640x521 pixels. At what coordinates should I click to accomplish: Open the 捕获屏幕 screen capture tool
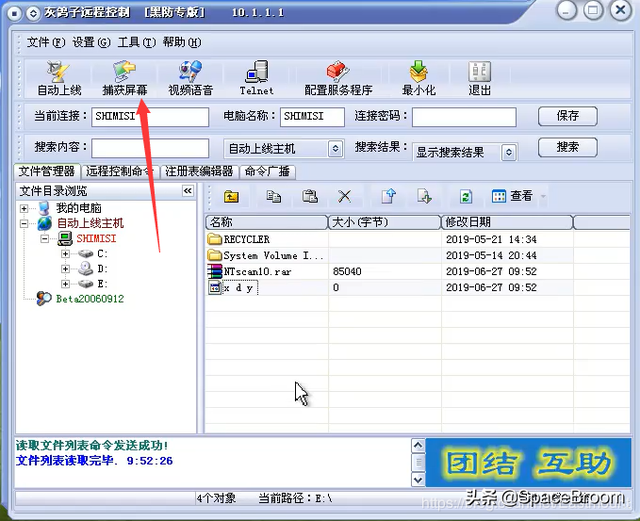tap(125, 79)
